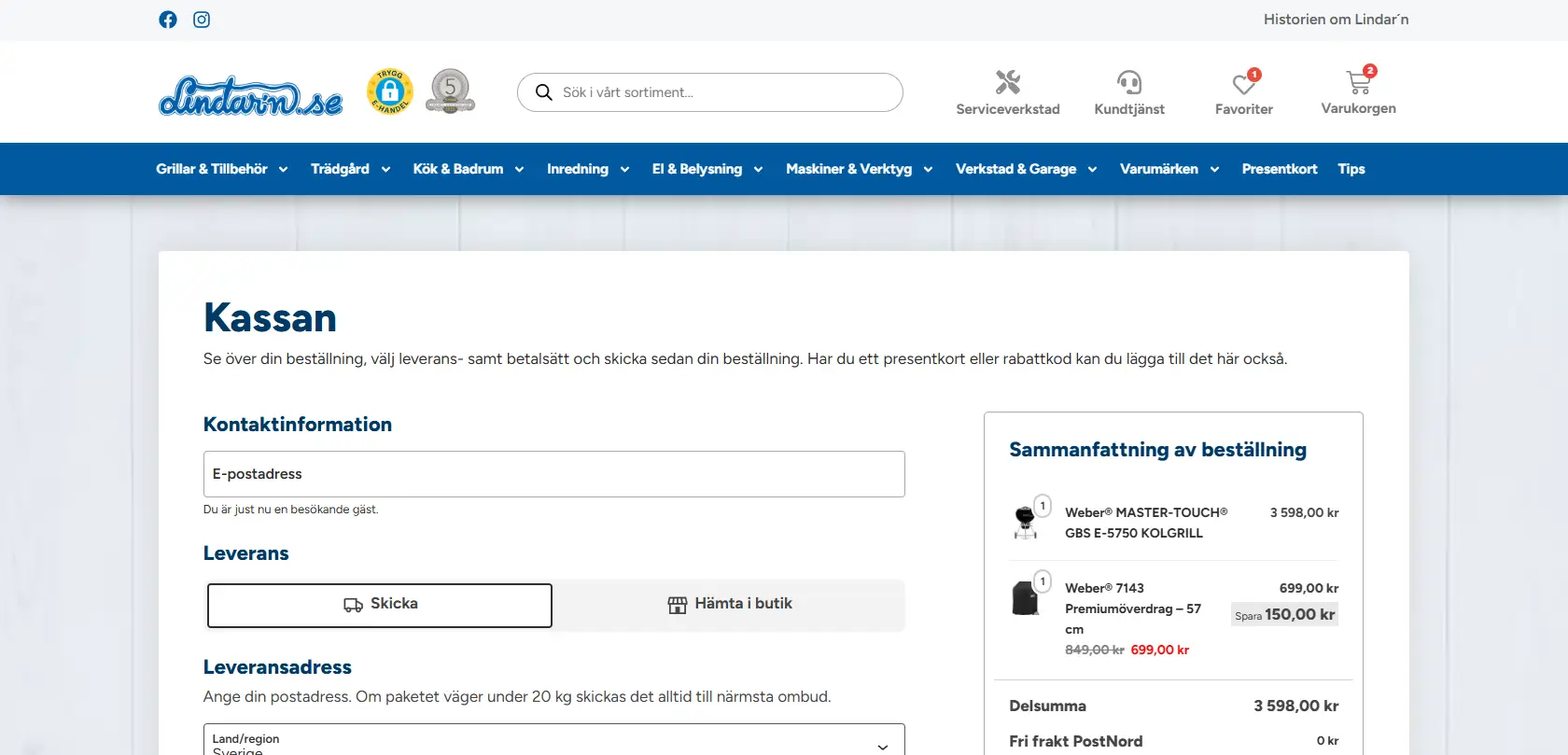Click the Trygg E-handel badge
The width and height of the screenshot is (1568, 755).
pyautogui.click(x=390, y=91)
